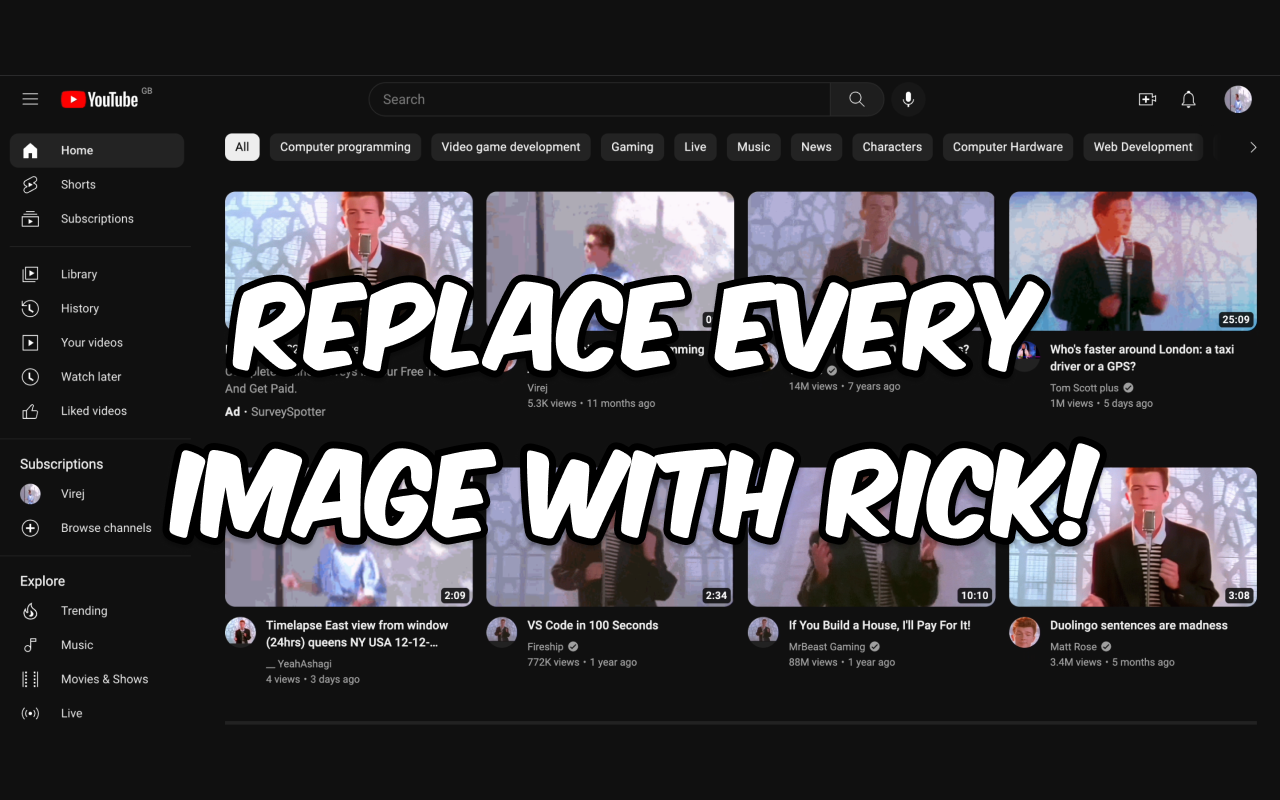Select the Characters filter chip
1280x800 pixels.
892,147
